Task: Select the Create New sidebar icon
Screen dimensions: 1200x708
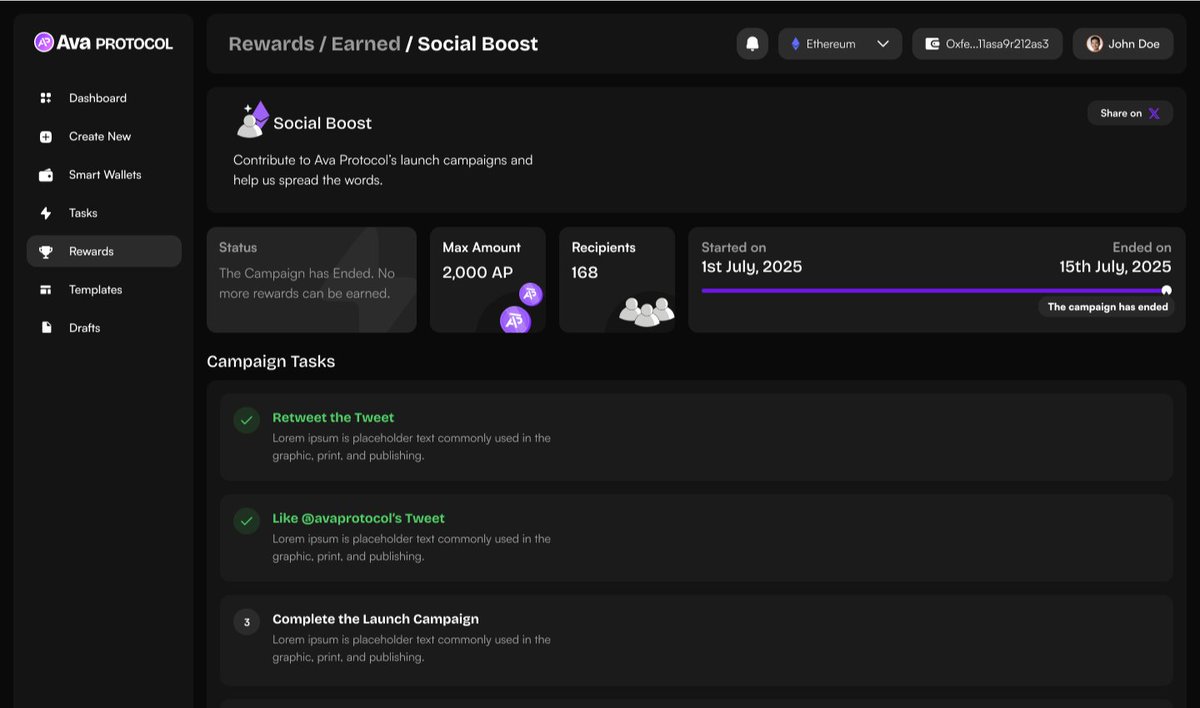Action: 45,136
